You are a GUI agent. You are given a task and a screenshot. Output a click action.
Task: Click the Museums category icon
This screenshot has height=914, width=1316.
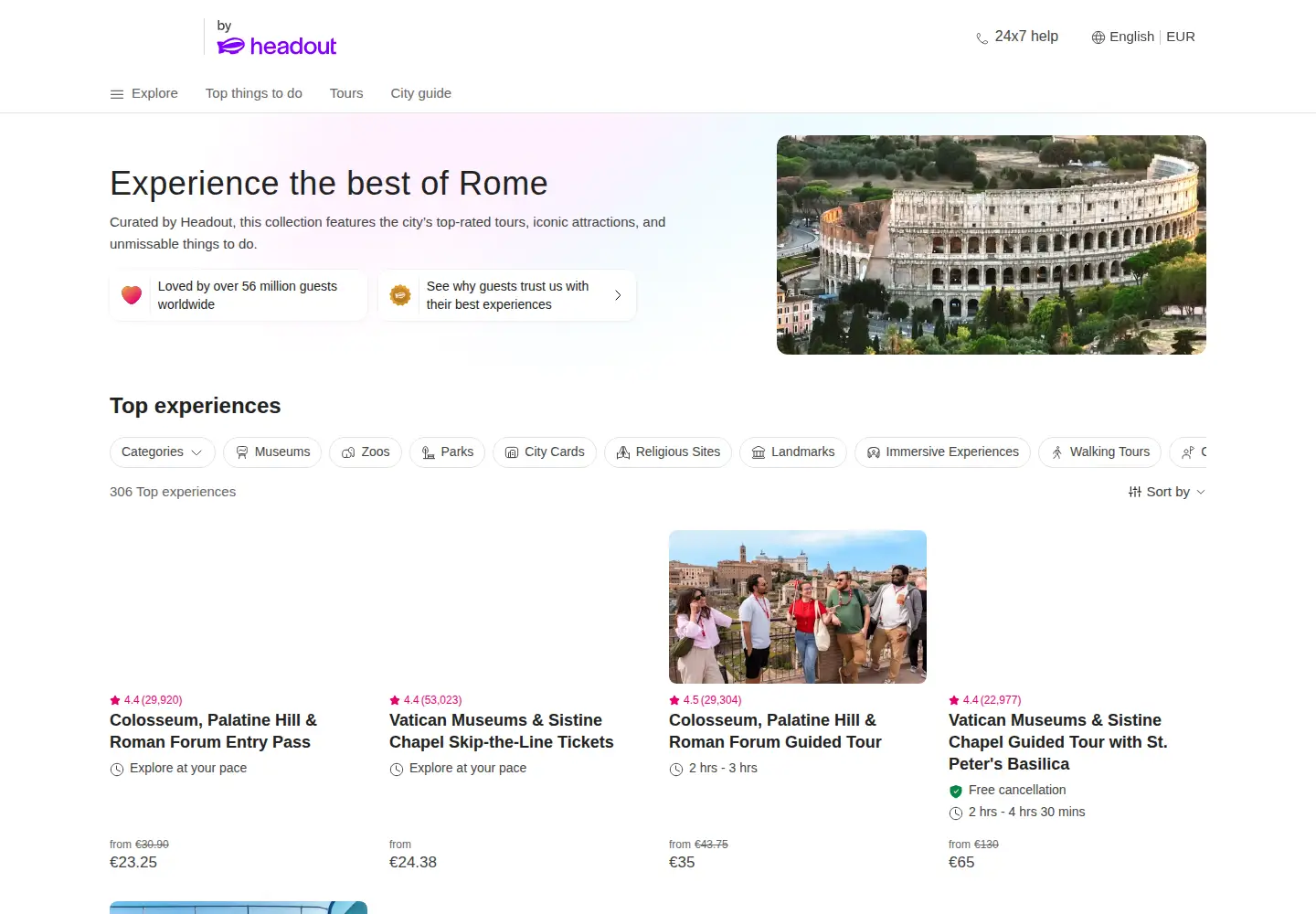[242, 452]
